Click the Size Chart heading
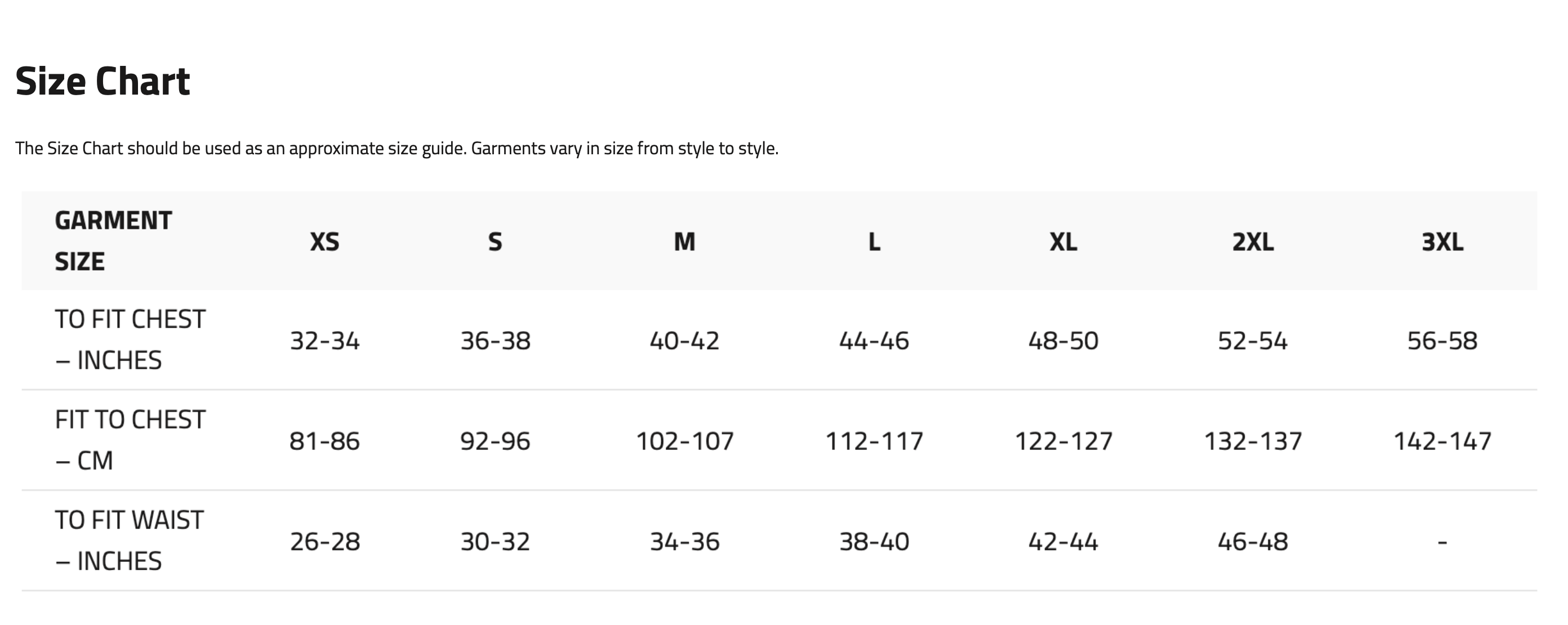The image size is (1568, 625). tap(103, 81)
